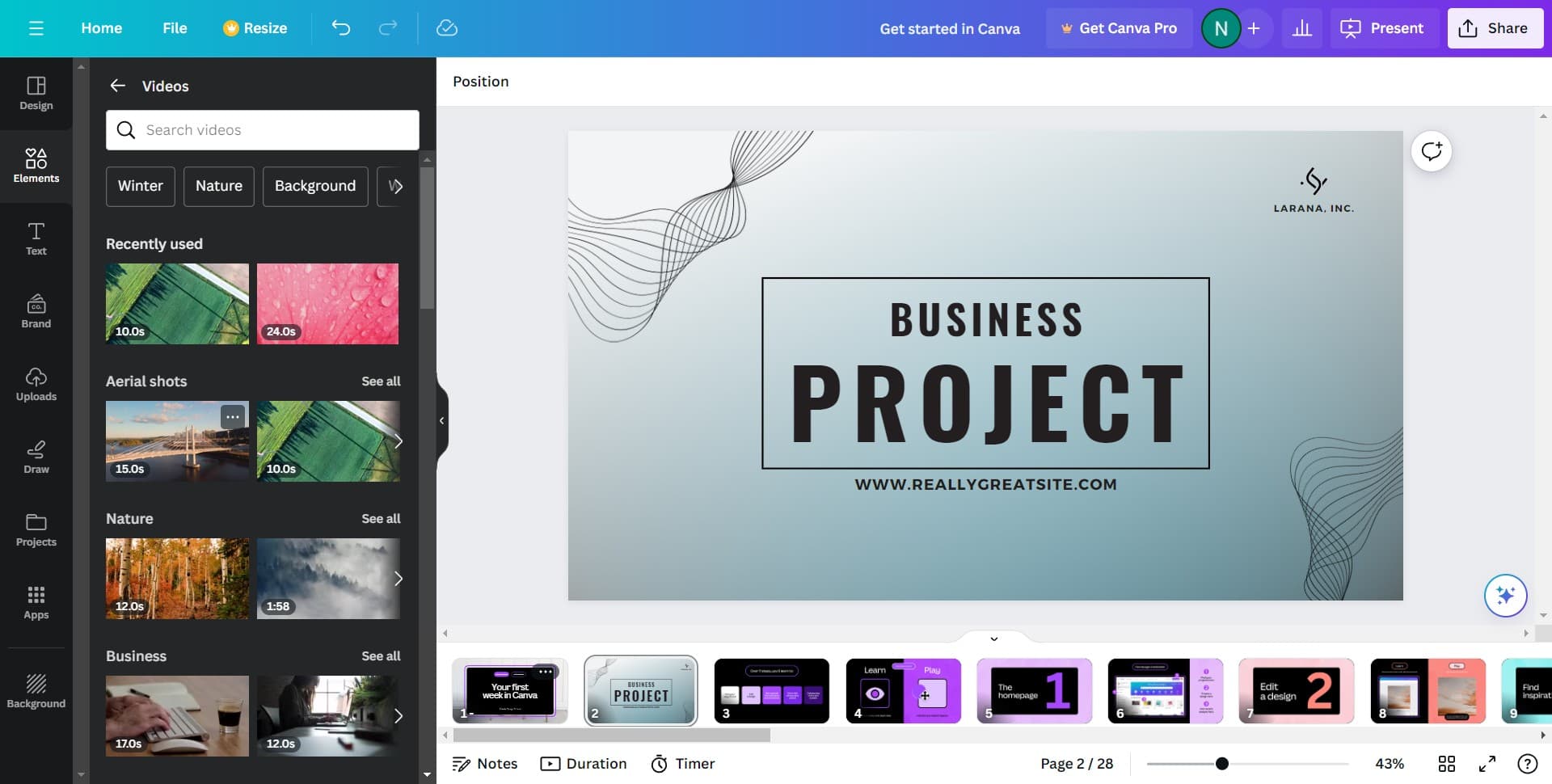Screen dimensions: 1552x784
Task: Click See all next to Aerial shots
Action: click(381, 381)
